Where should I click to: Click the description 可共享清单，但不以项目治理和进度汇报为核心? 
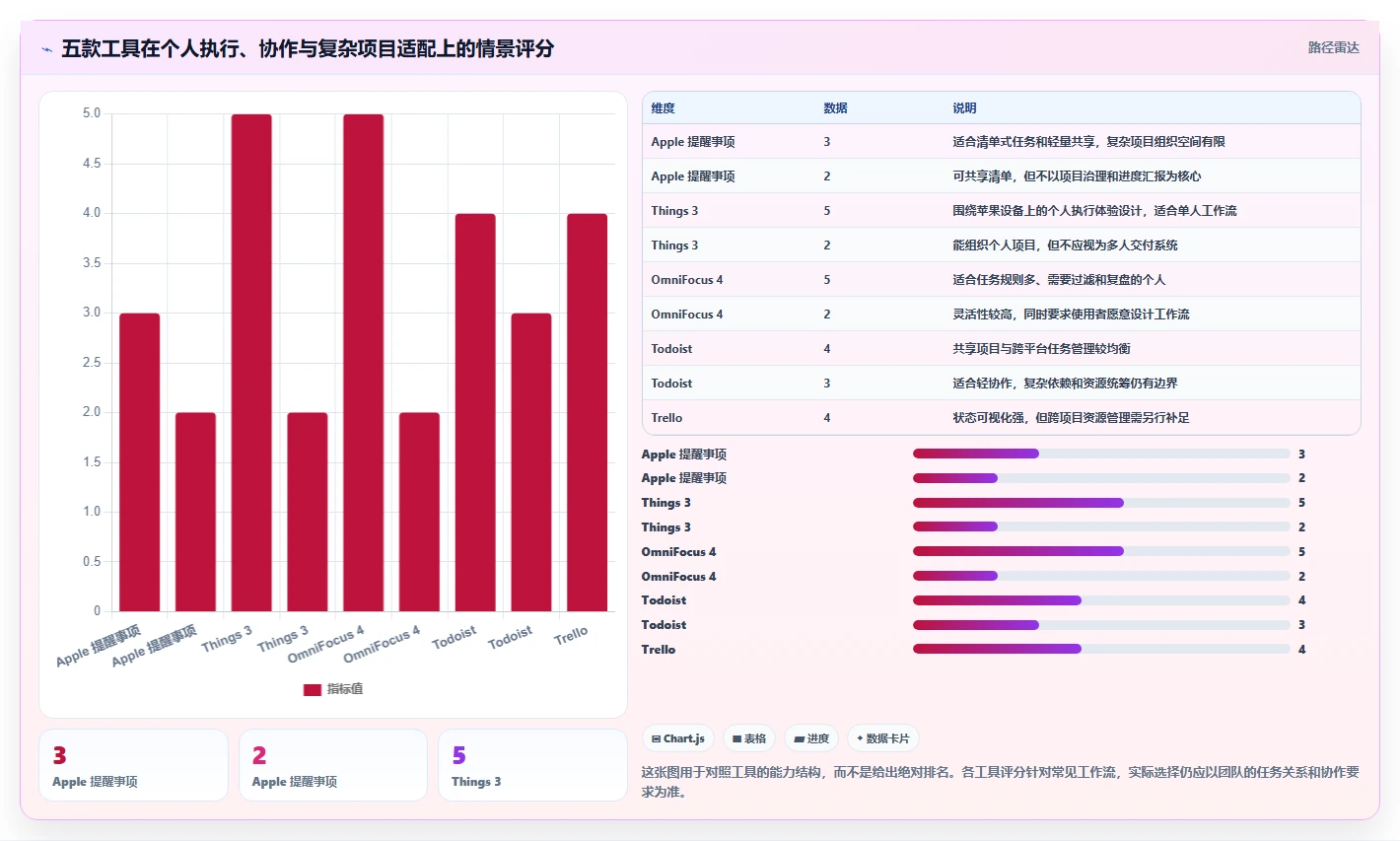[x=1077, y=176]
